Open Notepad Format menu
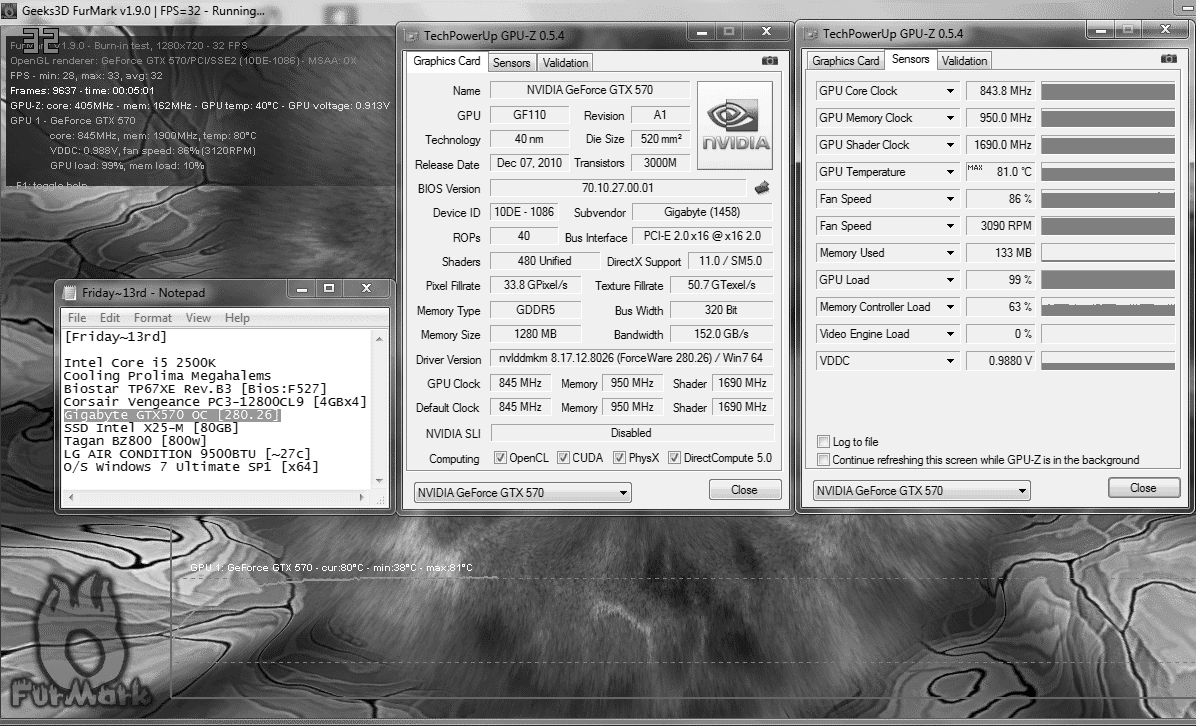 pos(153,318)
